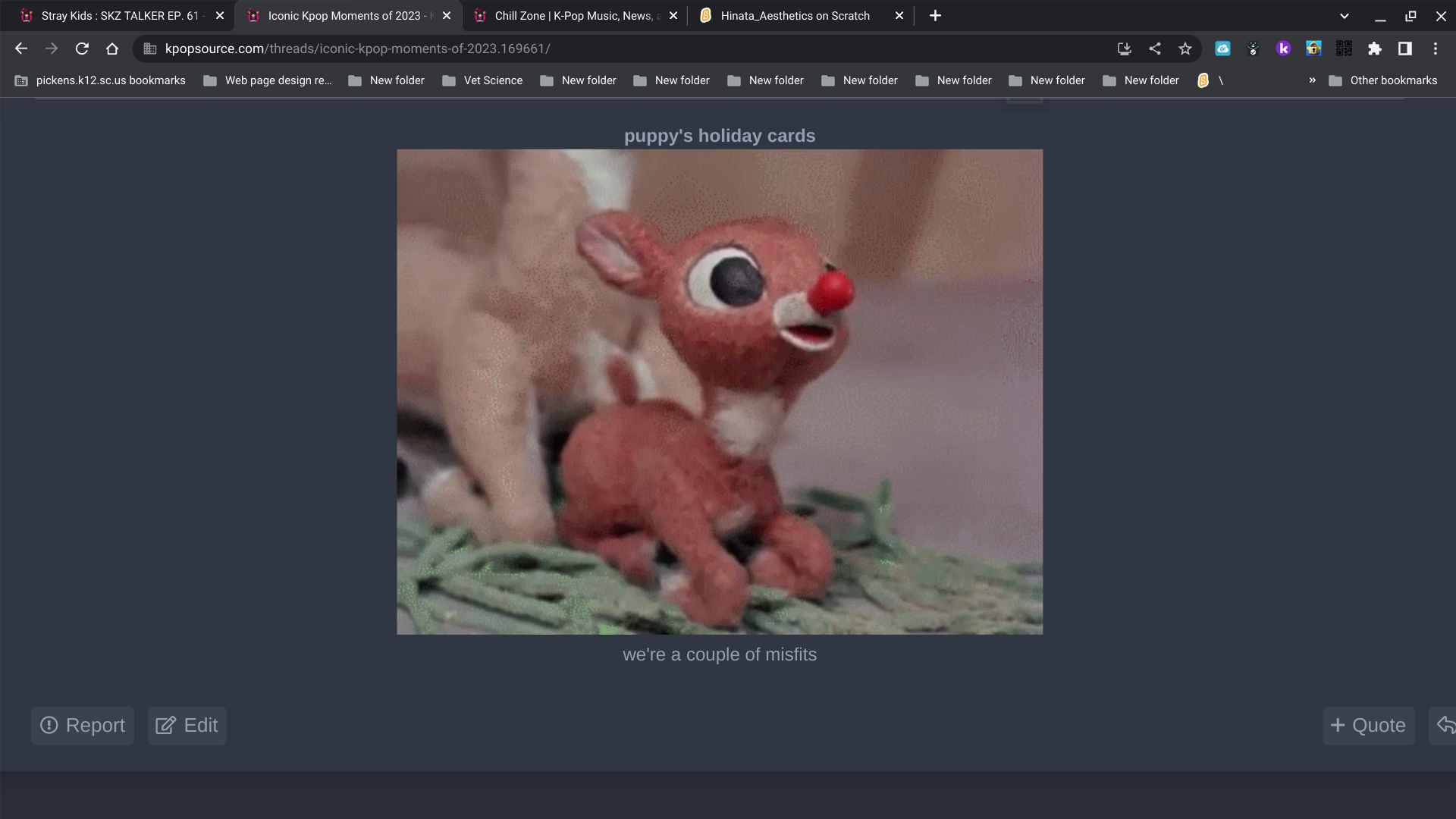Open the purple K extension
This screenshot has height=819, width=1456.
[1284, 49]
